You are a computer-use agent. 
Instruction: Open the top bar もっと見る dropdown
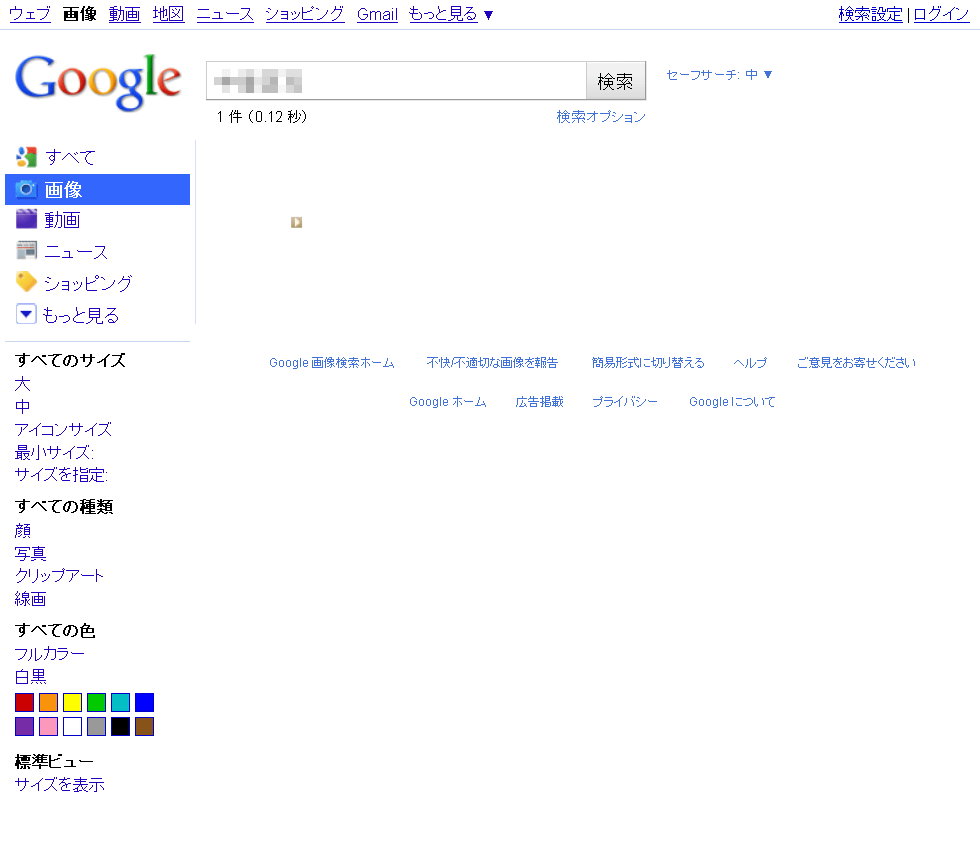[451, 14]
